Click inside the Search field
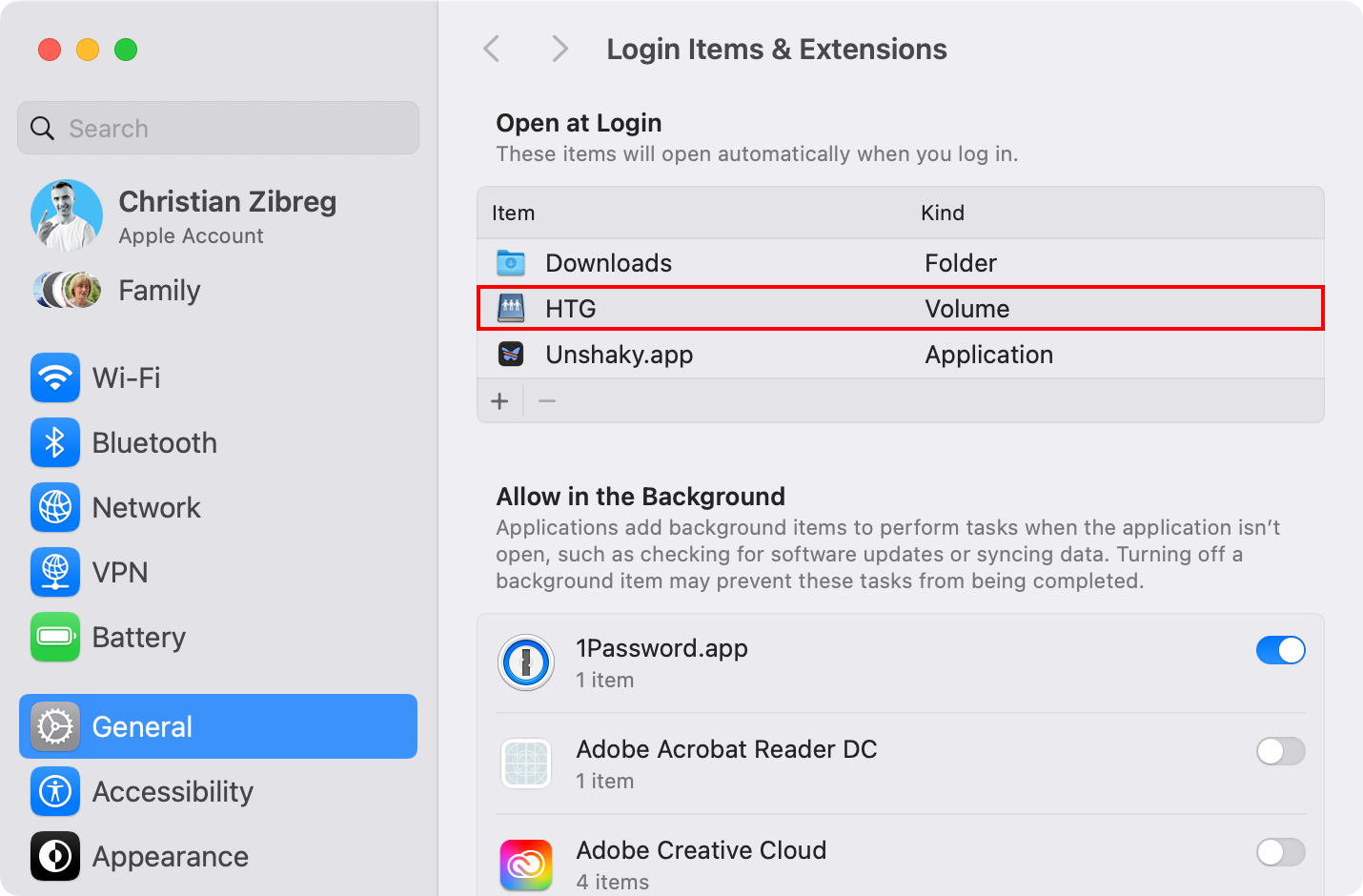Viewport: 1363px width, 896px height. 217,127
